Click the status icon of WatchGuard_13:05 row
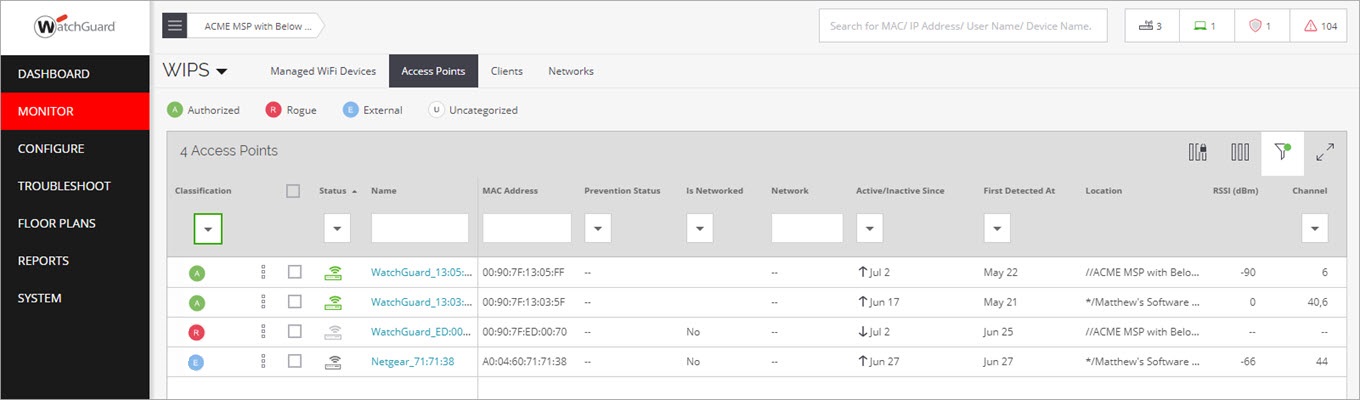 click(x=333, y=272)
